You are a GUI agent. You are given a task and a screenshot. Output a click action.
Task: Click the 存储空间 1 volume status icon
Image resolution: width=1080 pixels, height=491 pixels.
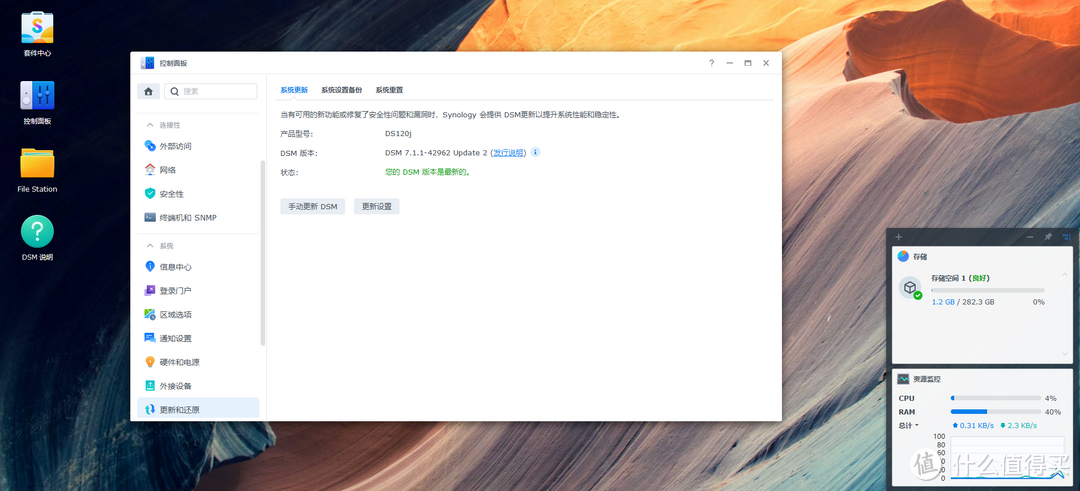(911, 288)
